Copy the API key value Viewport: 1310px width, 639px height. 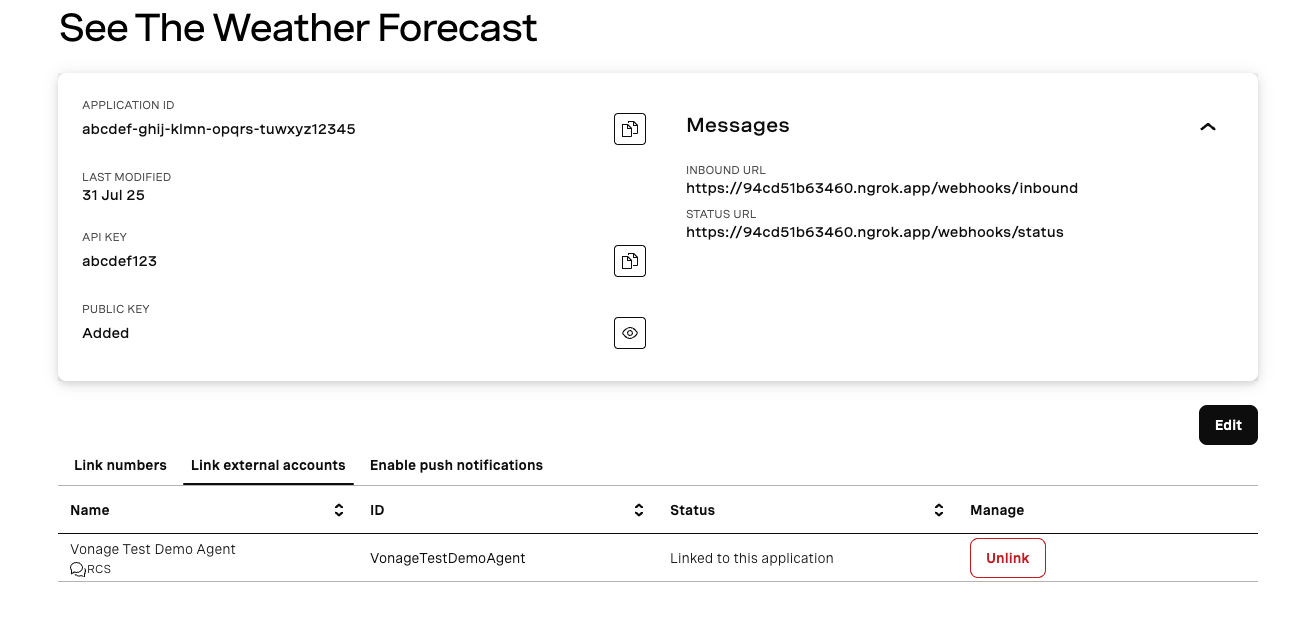point(629,261)
